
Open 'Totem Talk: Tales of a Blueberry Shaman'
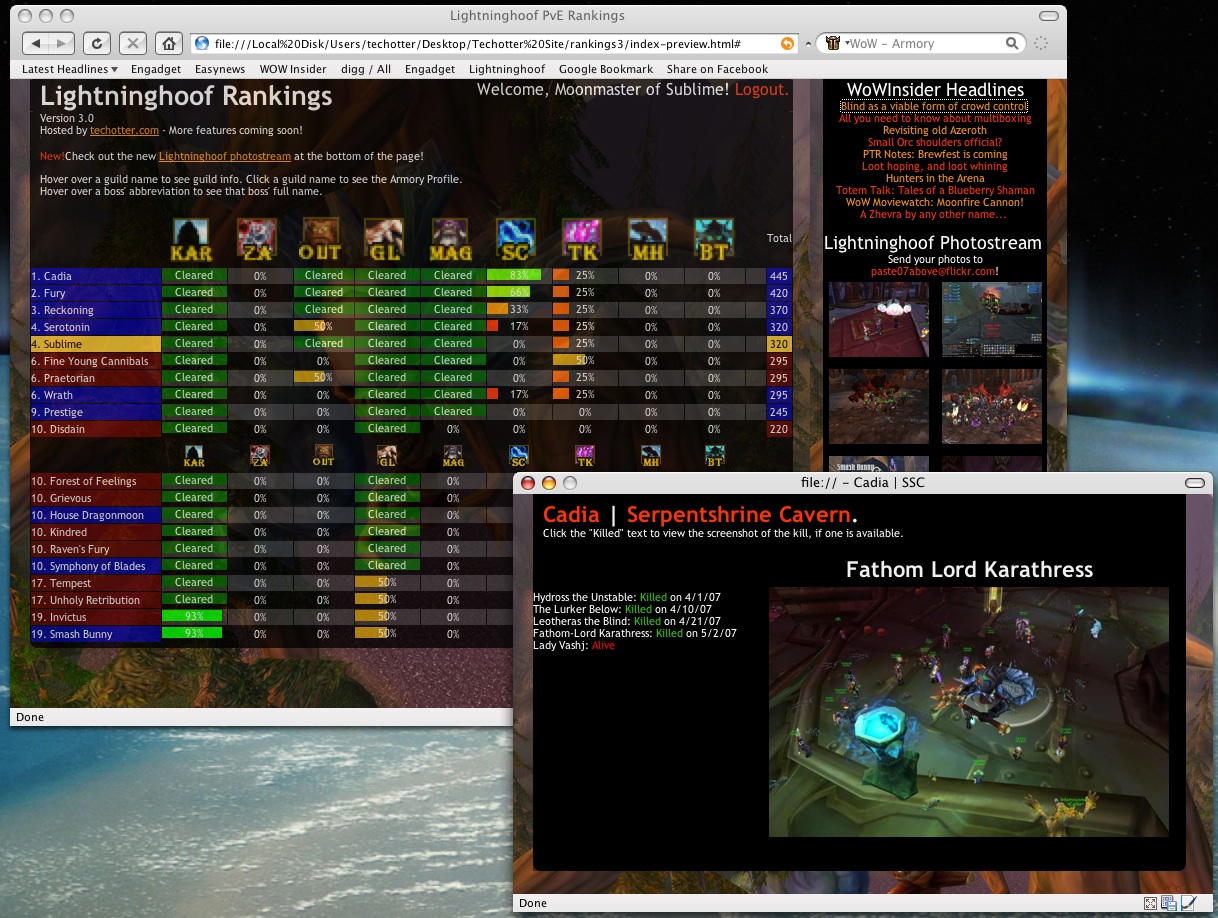point(935,190)
